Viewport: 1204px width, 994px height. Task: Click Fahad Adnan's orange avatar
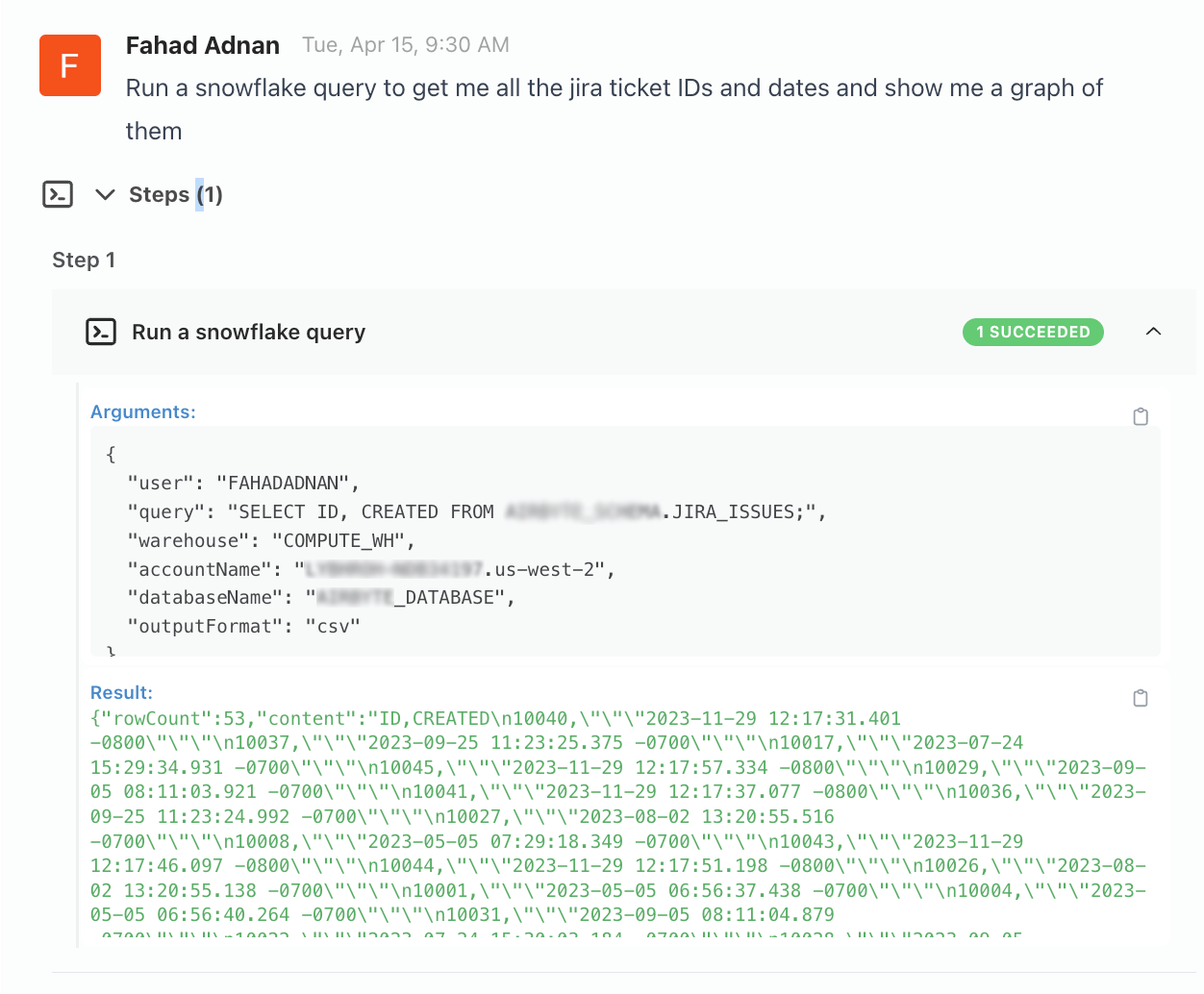(x=69, y=65)
